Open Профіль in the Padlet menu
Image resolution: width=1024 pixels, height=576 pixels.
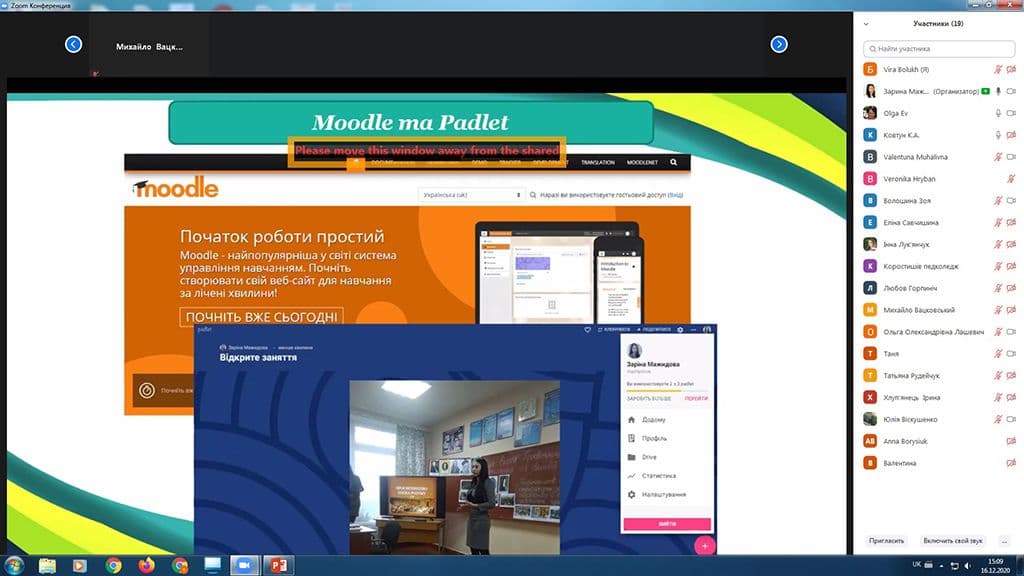point(654,438)
